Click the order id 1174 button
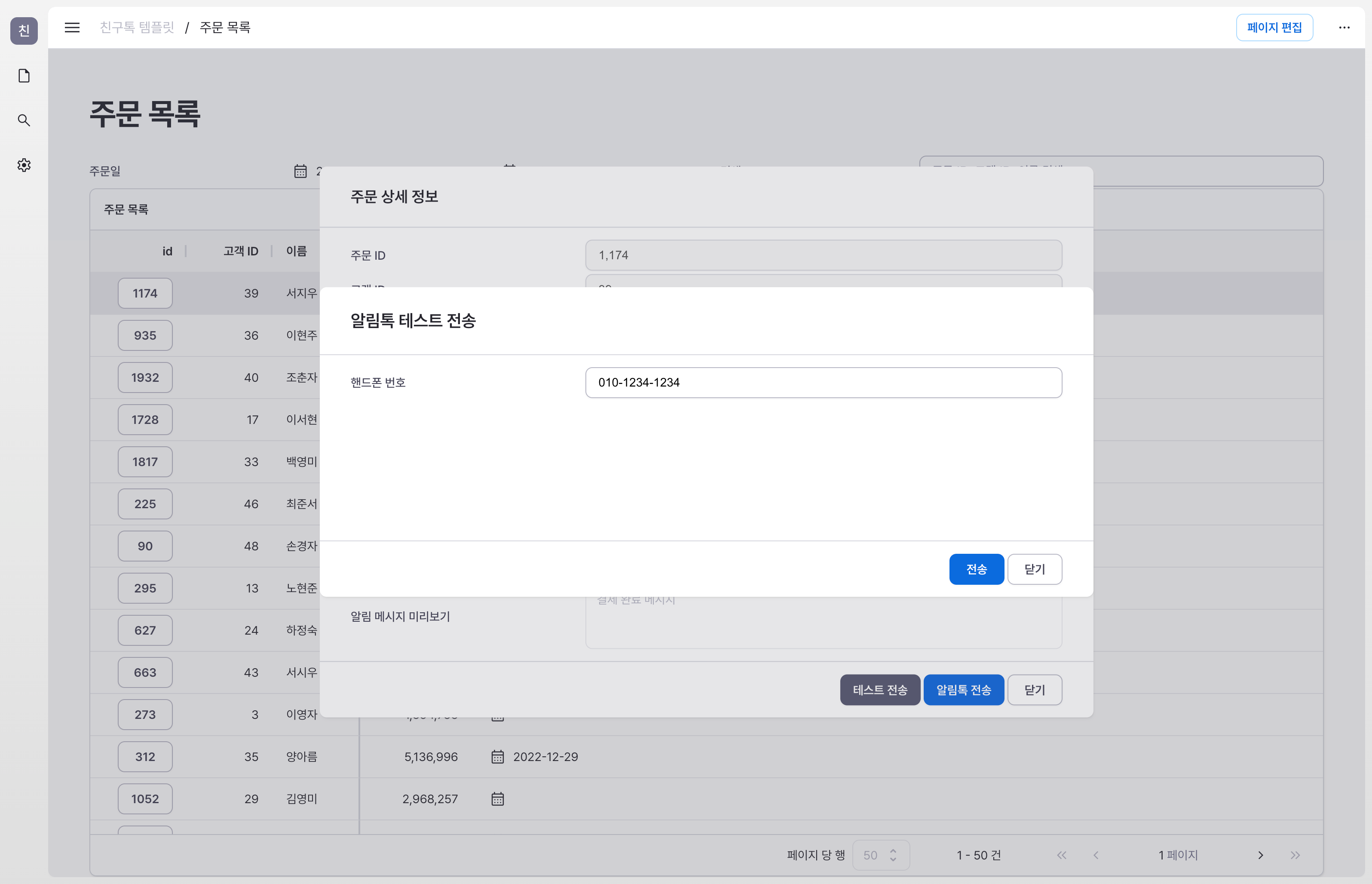1372x884 pixels. pyautogui.click(x=145, y=293)
